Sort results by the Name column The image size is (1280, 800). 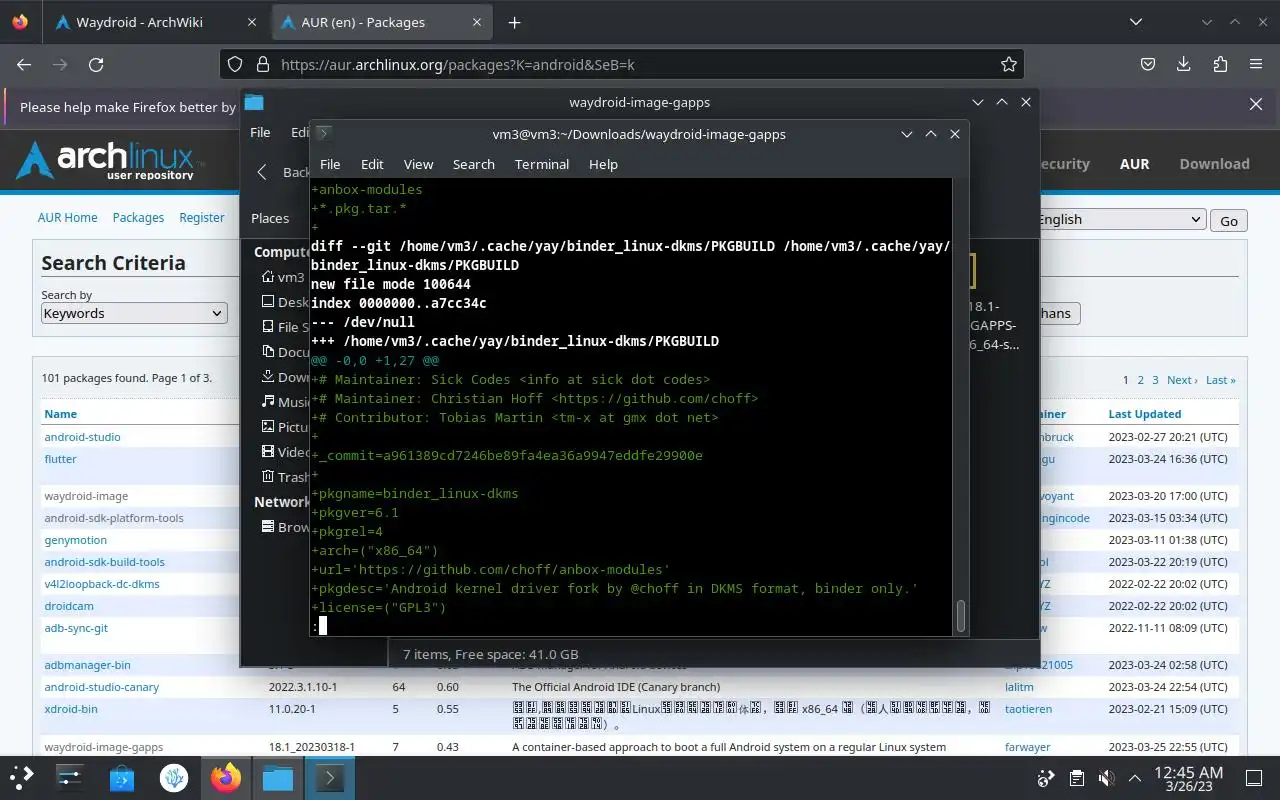pyautogui.click(x=60, y=414)
